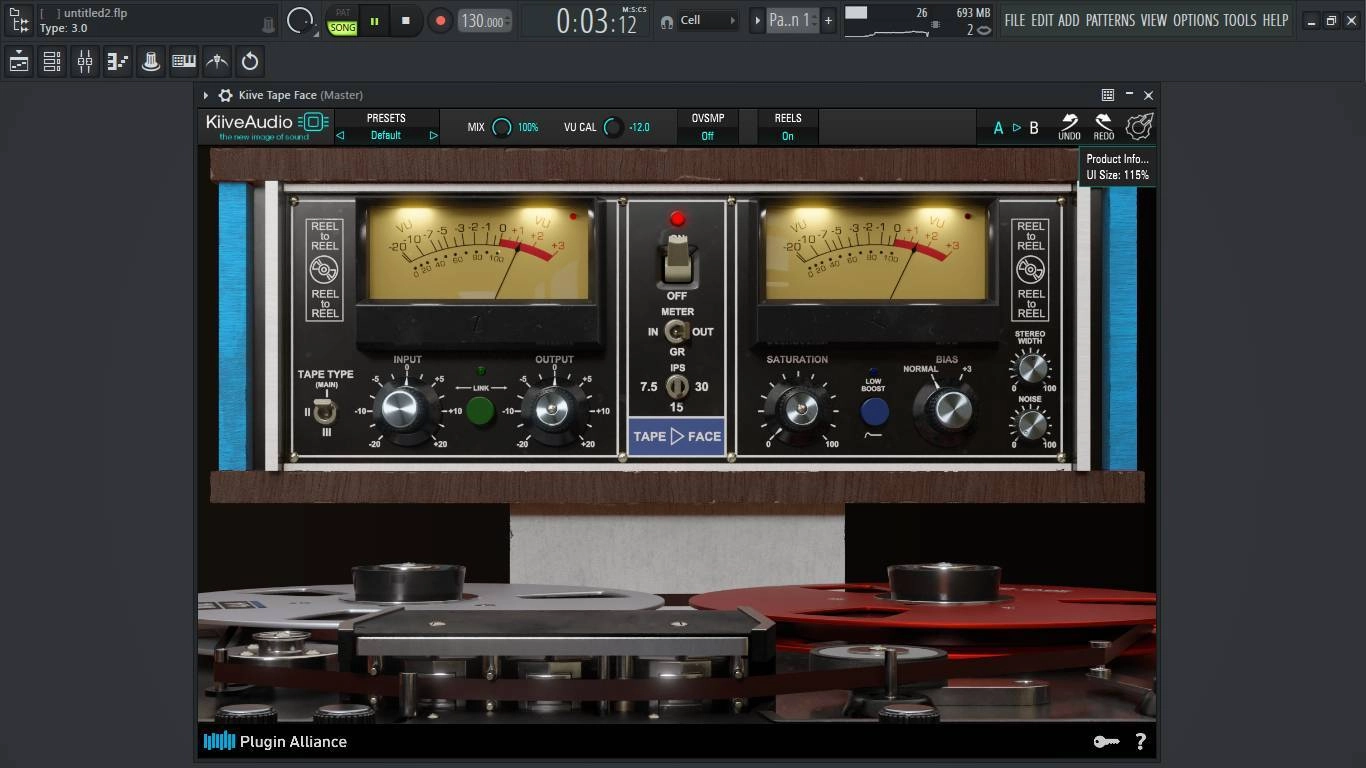This screenshot has height=768, width=1366.
Task: Click the left Reel to Reel badge icon
Action: tap(325, 270)
